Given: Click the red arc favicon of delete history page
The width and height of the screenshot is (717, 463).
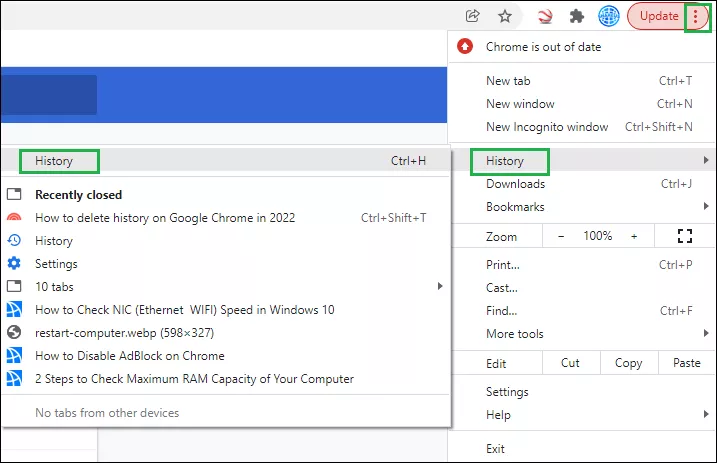Looking at the screenshot, I should 14,217.
